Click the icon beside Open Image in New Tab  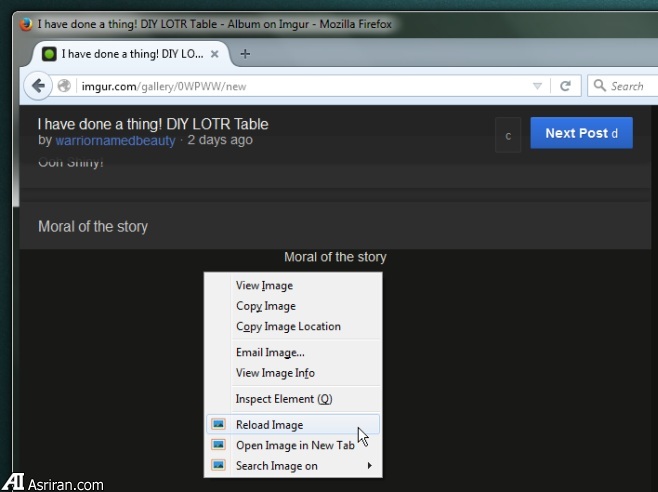[218, 445]
